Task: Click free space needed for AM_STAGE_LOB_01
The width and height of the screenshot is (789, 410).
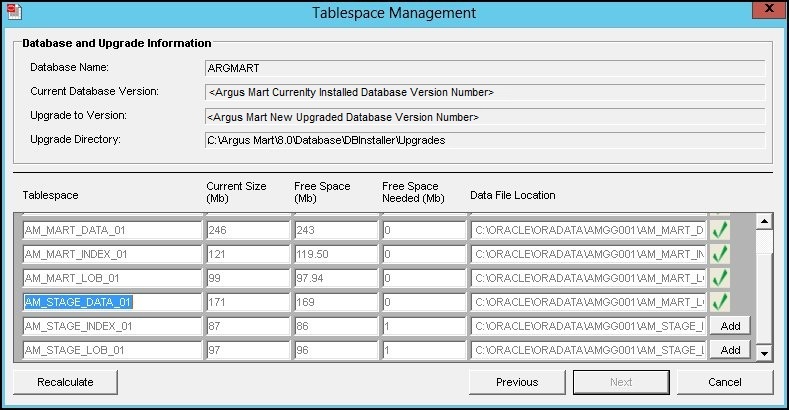Action: tap(424, 350)
